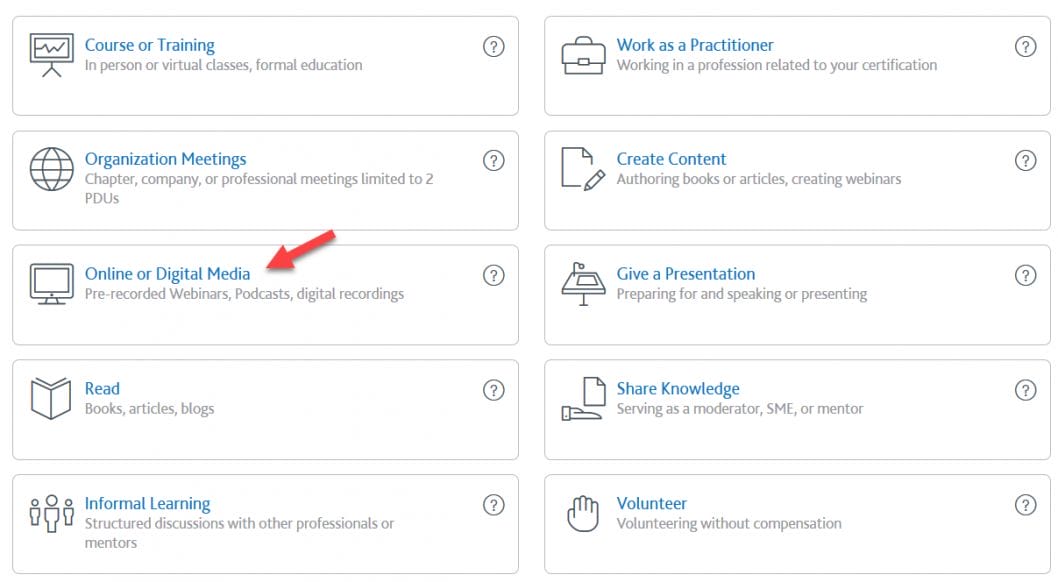
Task: Open help for the Read category
Action: coord(494,390)
